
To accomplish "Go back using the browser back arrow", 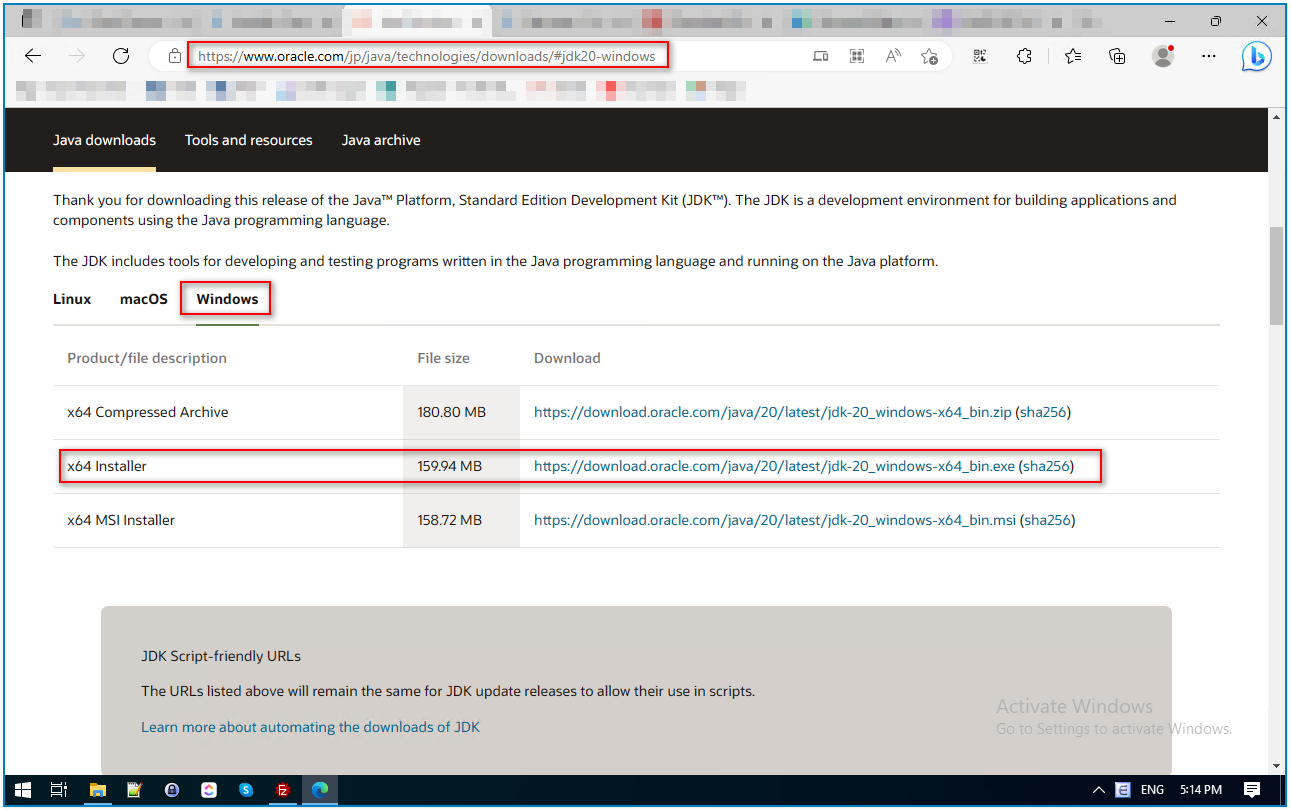I will tap(33, 56).
